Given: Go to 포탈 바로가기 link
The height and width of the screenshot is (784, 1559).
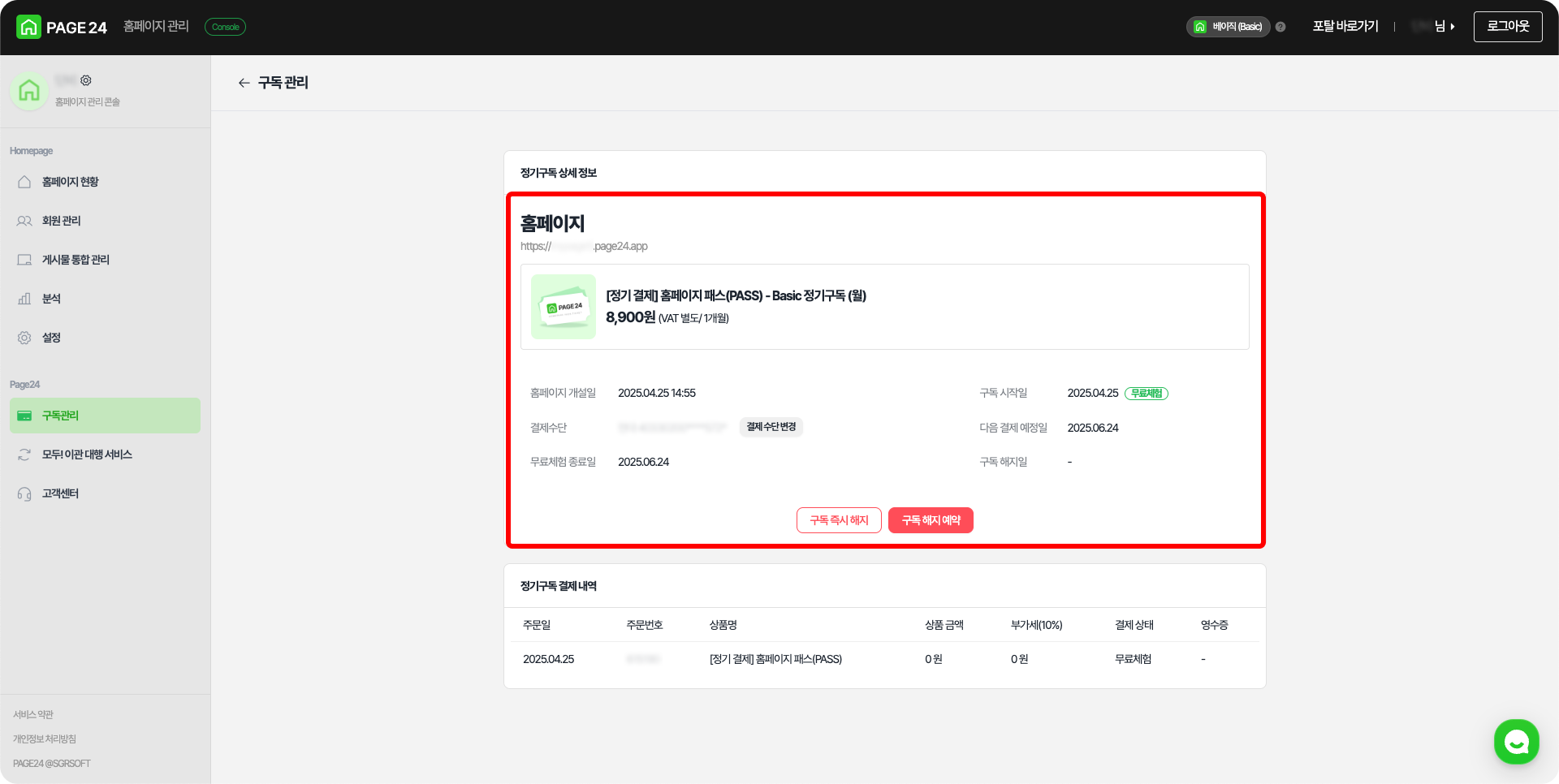Looking at the screenshot, I should point(1345,27).
